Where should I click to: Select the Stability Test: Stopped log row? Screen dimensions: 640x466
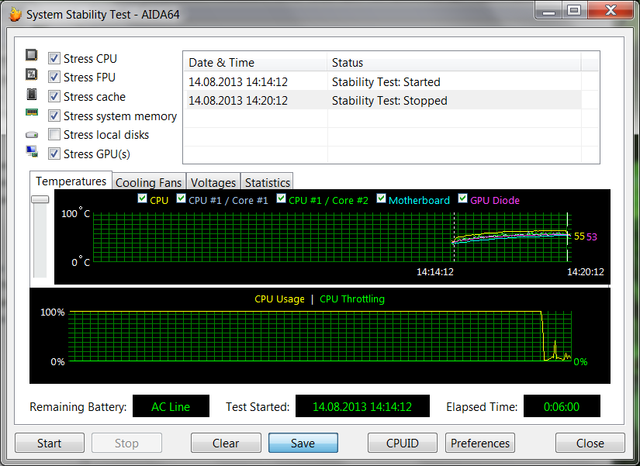click(x=391, y=101)
